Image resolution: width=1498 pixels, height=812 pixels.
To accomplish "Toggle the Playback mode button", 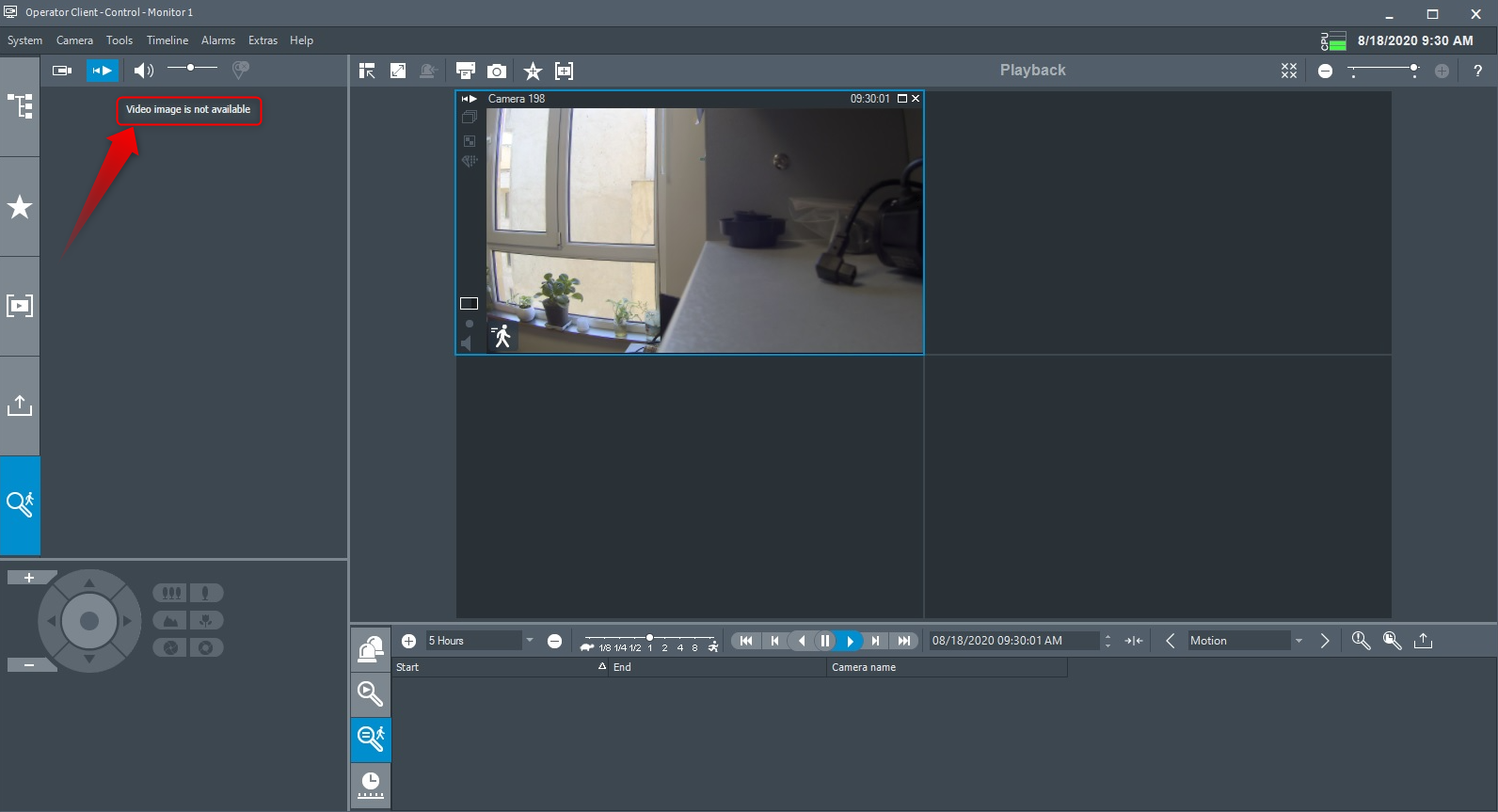I will [x=102, y=71].
